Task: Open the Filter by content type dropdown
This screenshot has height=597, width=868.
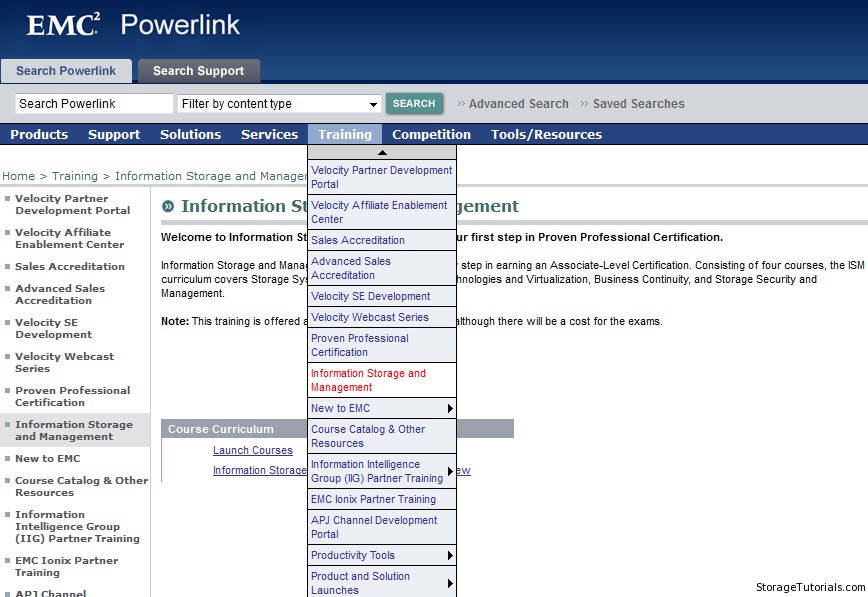Action: coord(374,104)
